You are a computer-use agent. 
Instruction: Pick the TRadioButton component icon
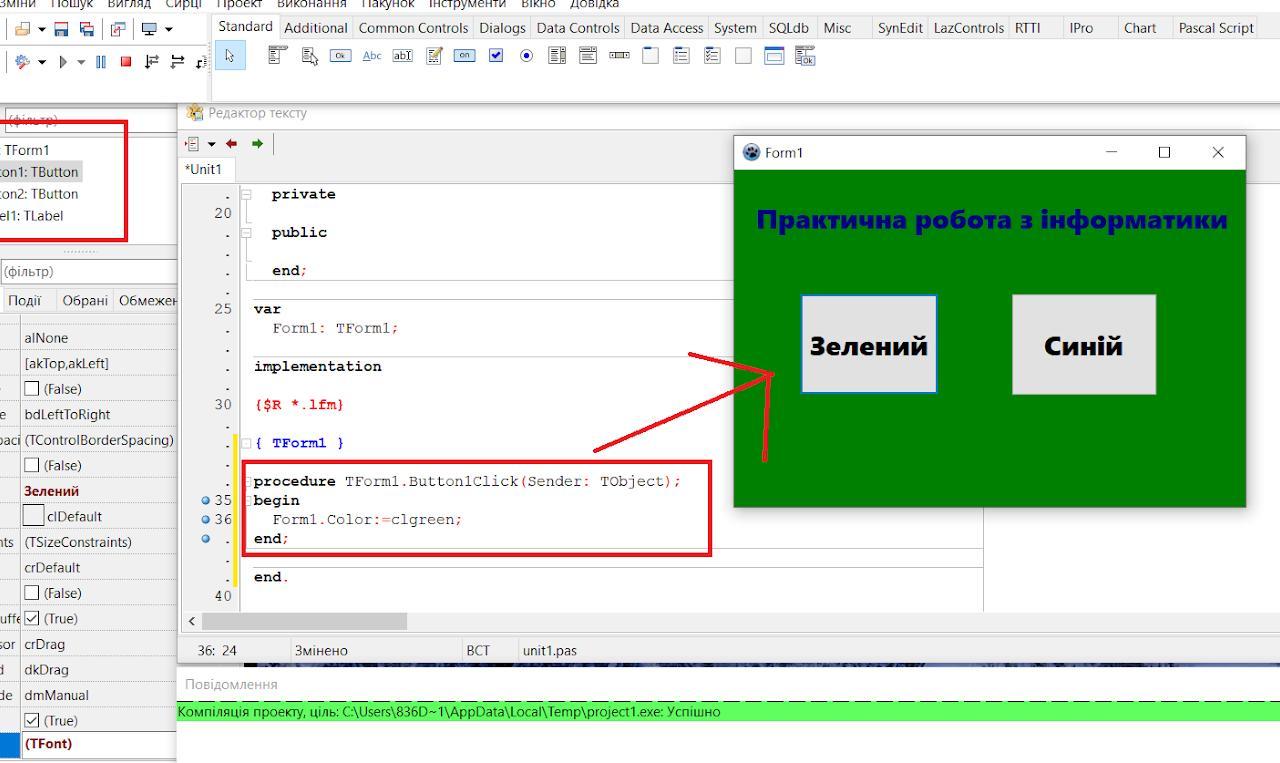tap(526, 56)
